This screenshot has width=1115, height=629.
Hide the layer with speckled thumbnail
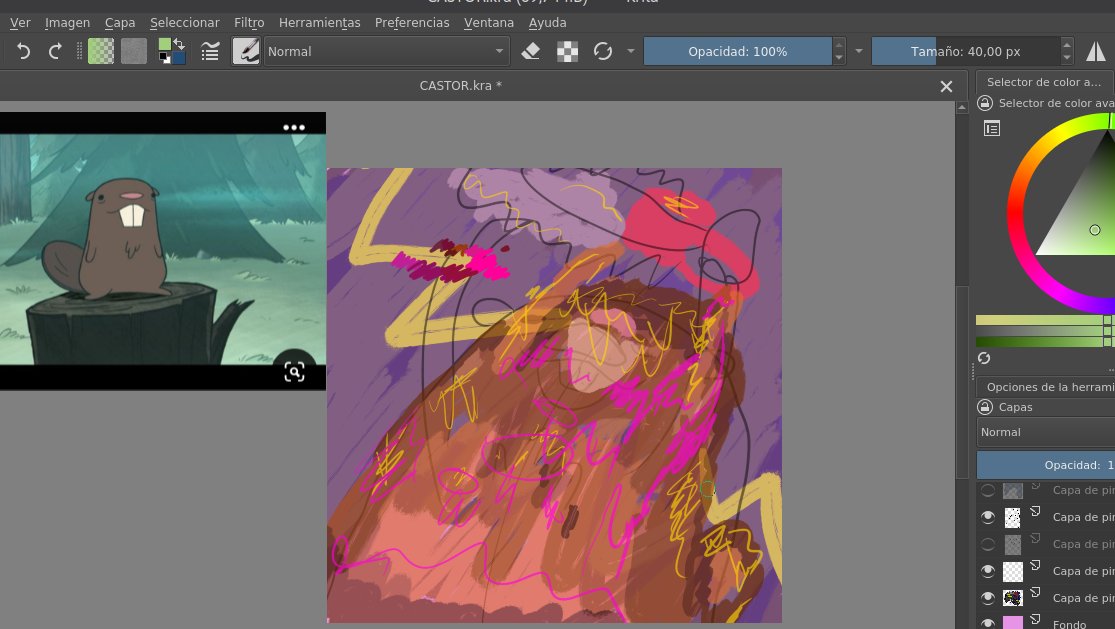pos(988,517)
